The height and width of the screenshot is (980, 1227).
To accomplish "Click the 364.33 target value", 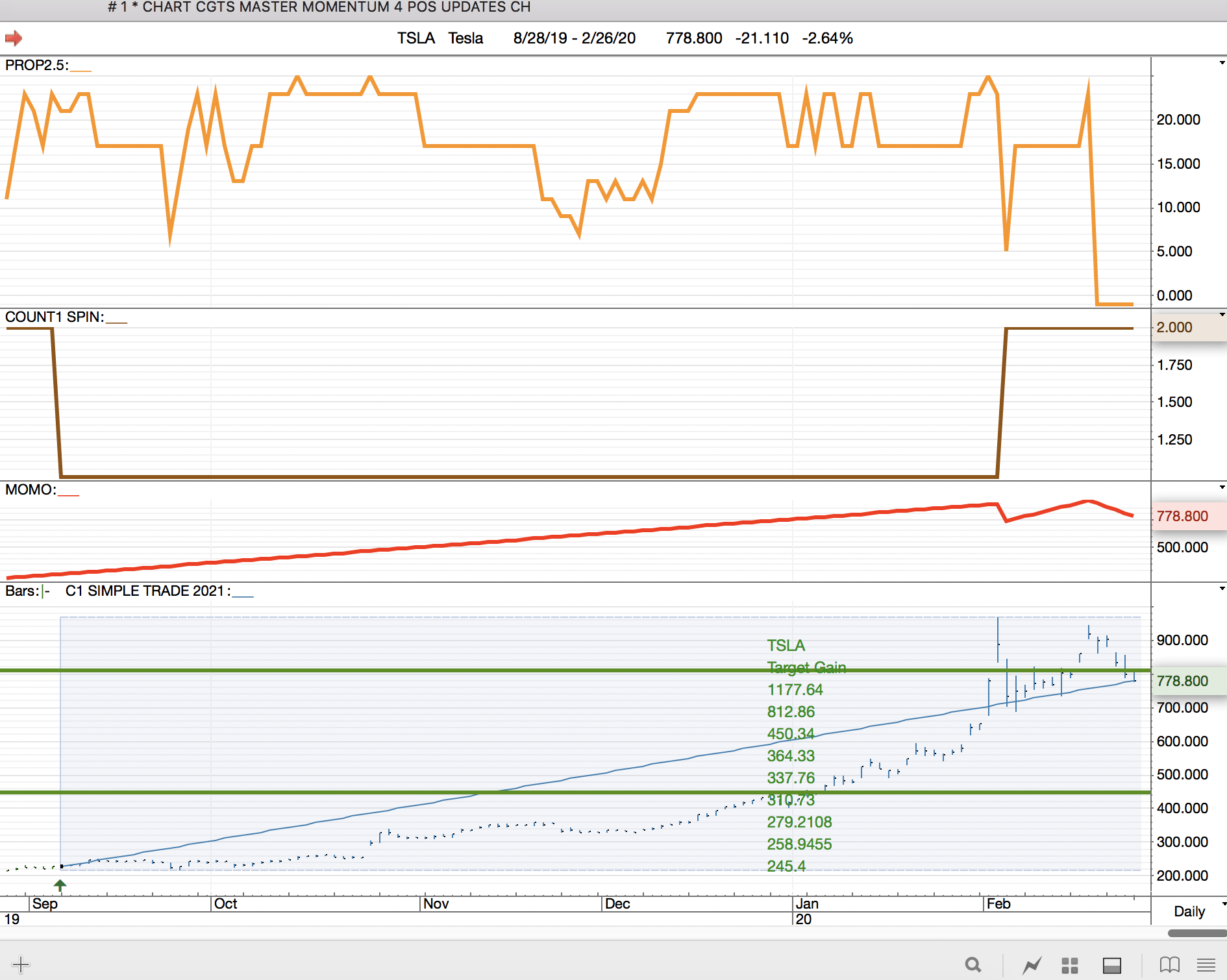I will pos(791,755).
